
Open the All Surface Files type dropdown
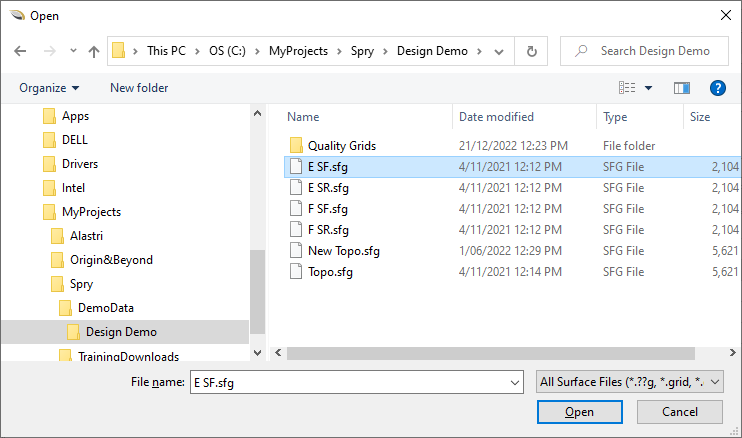630,382
